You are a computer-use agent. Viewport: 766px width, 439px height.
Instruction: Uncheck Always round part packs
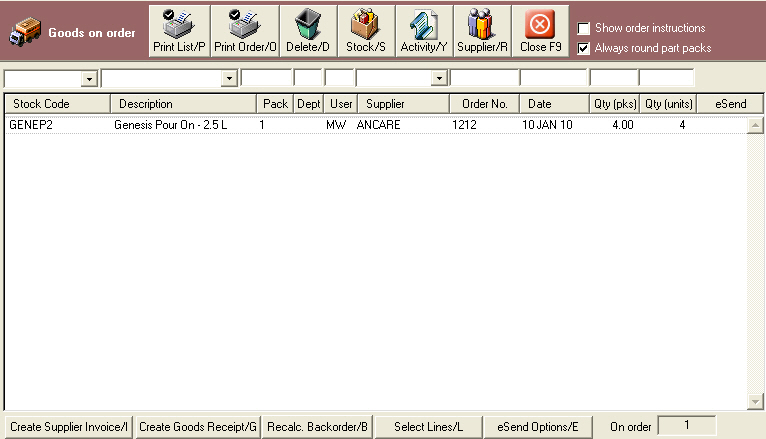pos(583,48)
